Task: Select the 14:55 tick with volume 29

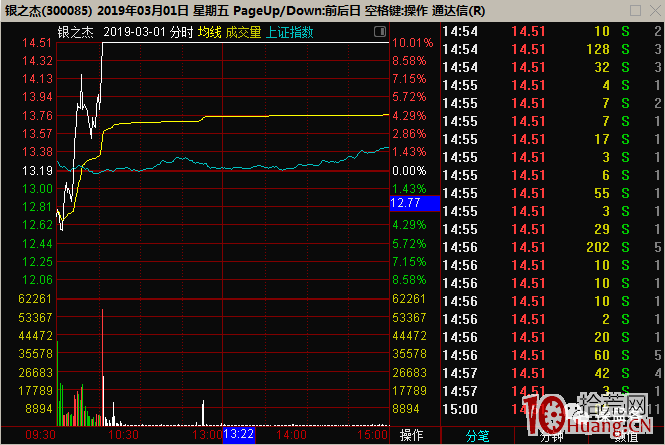Action: pos(551,229)
